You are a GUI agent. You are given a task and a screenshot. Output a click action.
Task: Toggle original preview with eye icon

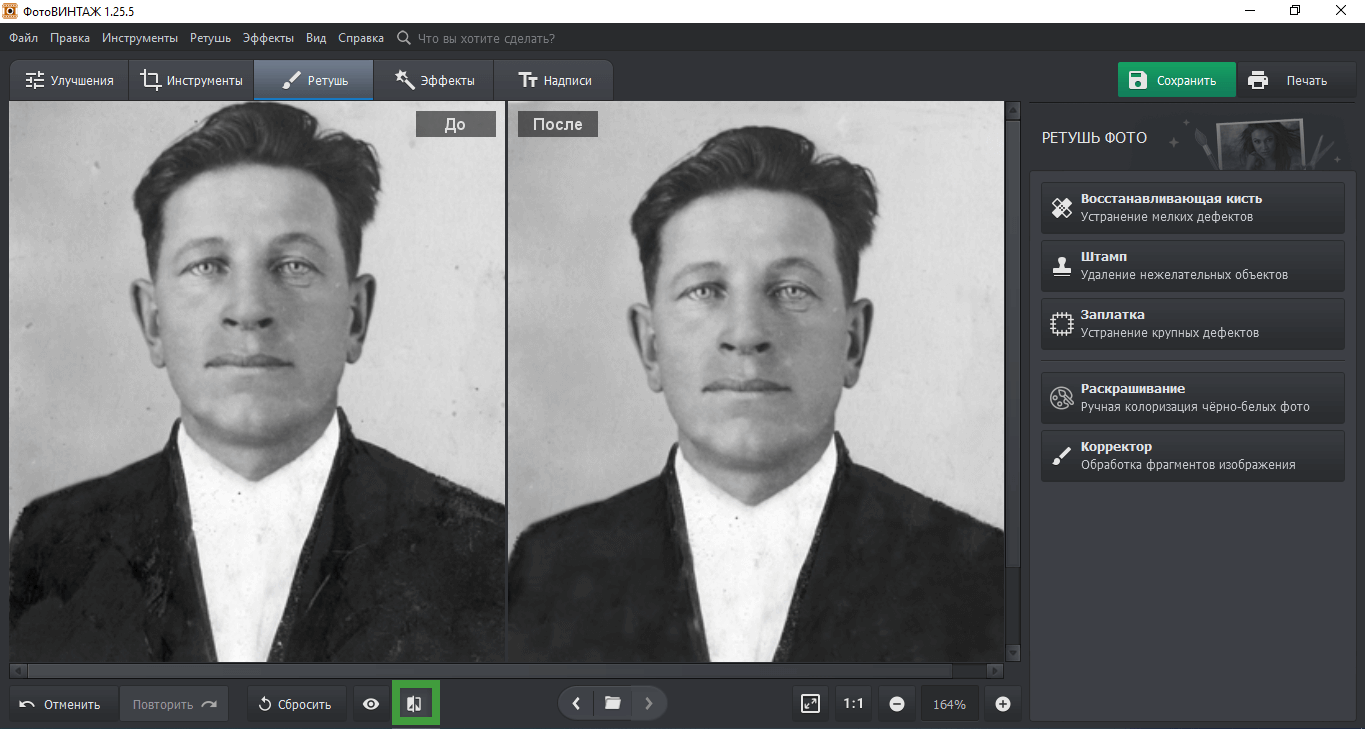pyautogui.click(x=371, y=704)
